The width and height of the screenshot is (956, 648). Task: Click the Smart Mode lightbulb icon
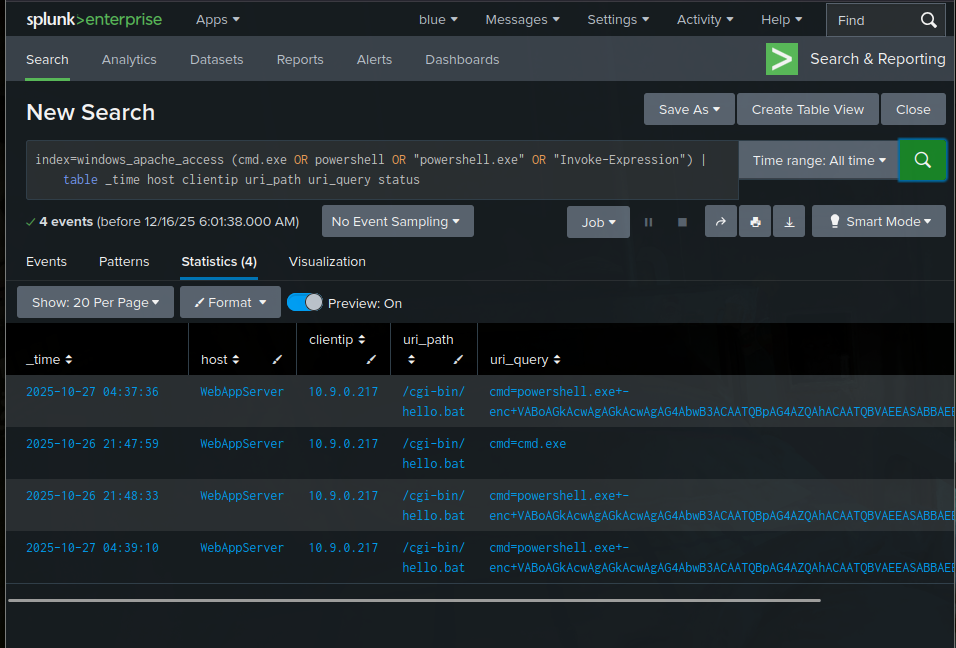point(835,221)
